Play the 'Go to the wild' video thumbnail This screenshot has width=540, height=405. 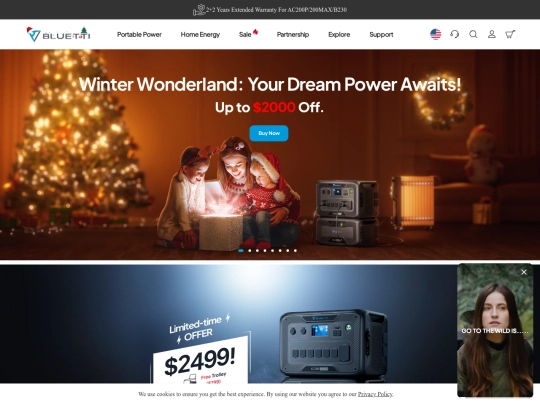pos(495,331)
